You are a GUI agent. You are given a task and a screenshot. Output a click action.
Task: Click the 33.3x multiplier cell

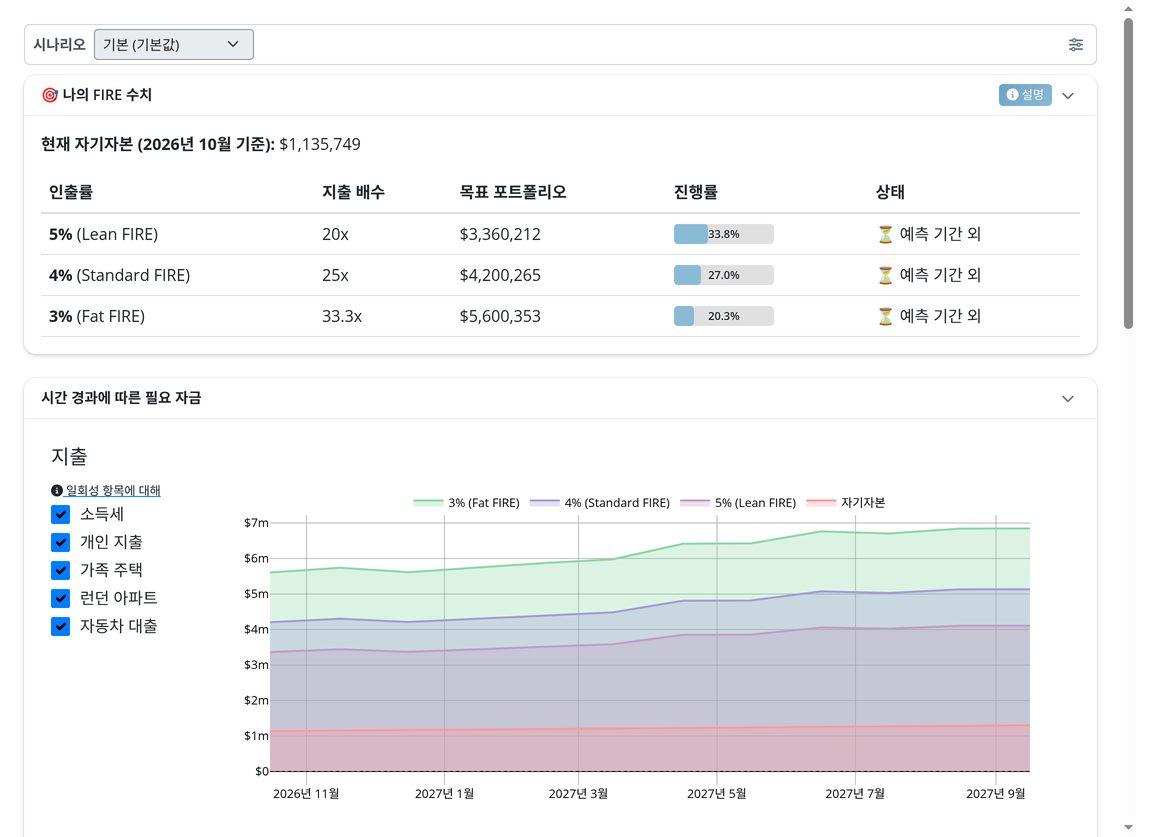pos(342,317)
